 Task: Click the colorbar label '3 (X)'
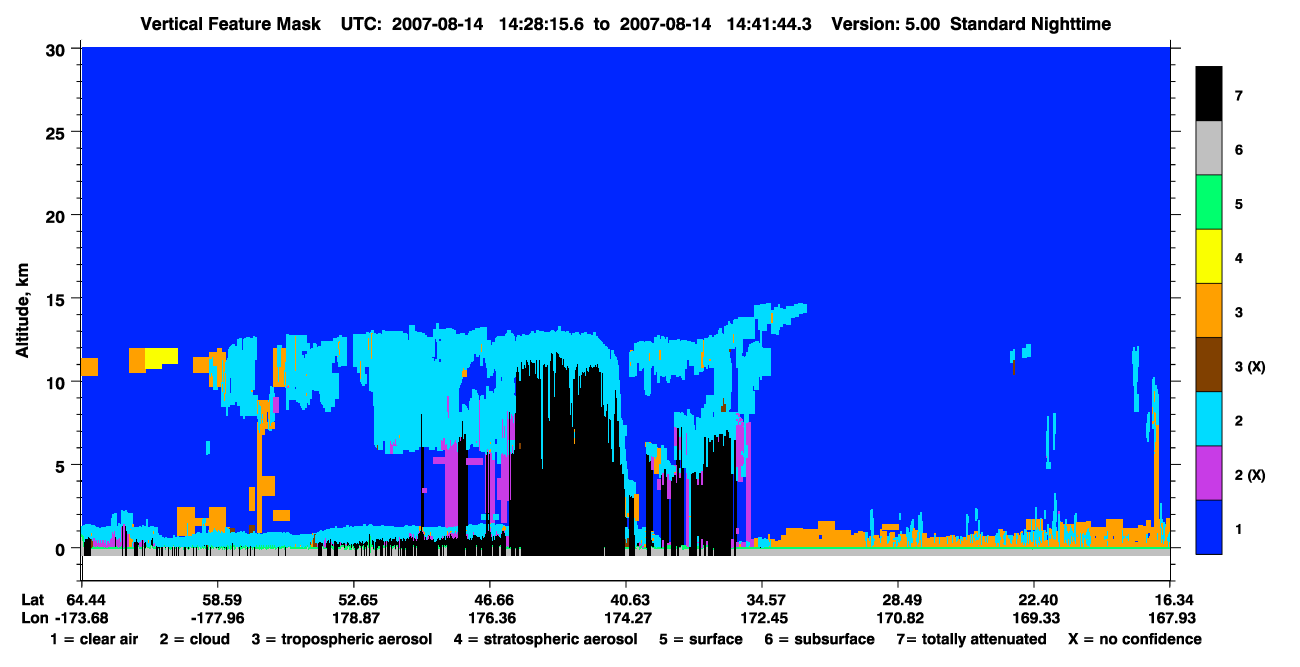[x=1250, y=366]
